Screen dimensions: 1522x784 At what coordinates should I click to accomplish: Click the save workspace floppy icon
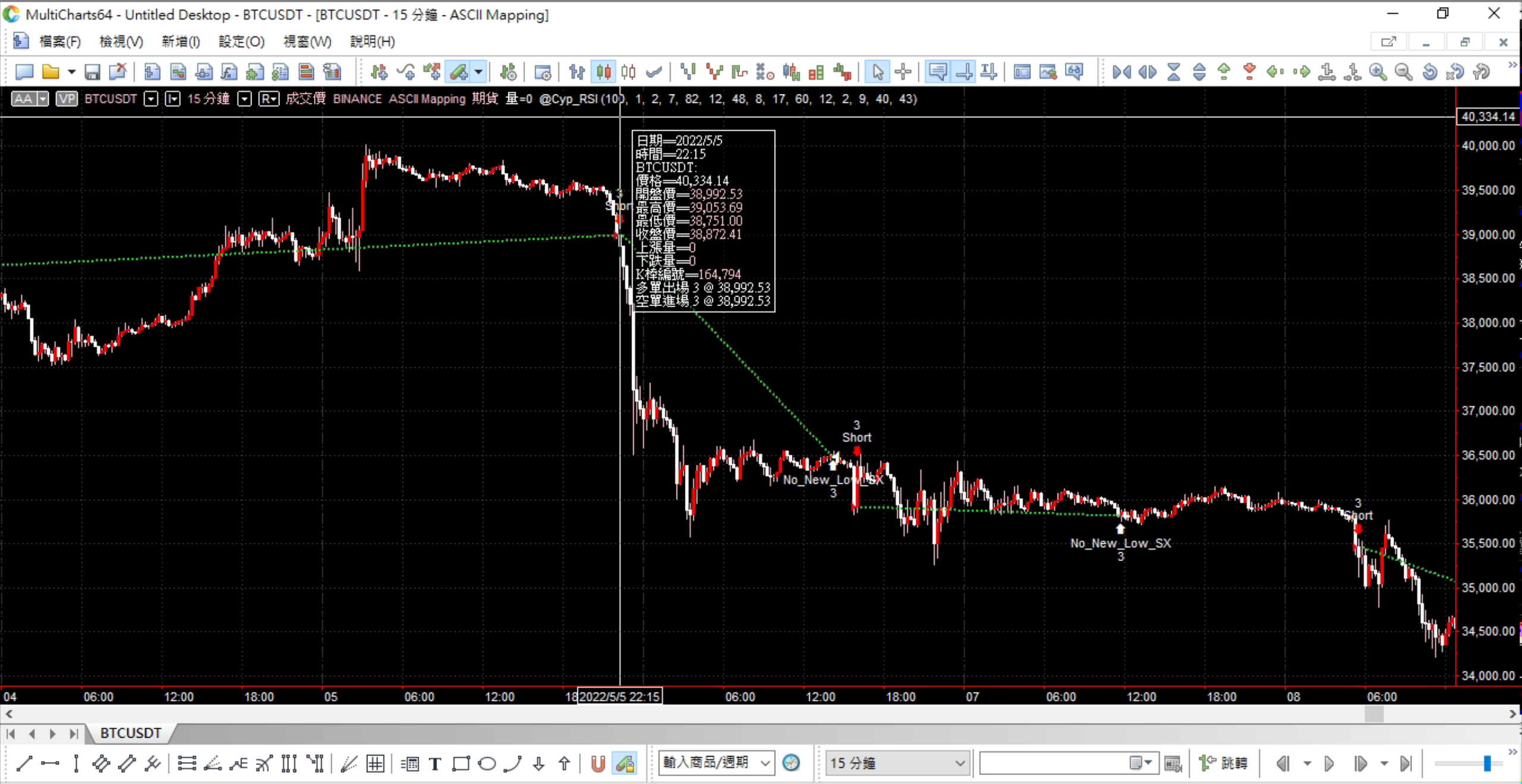tap(92, 72)
